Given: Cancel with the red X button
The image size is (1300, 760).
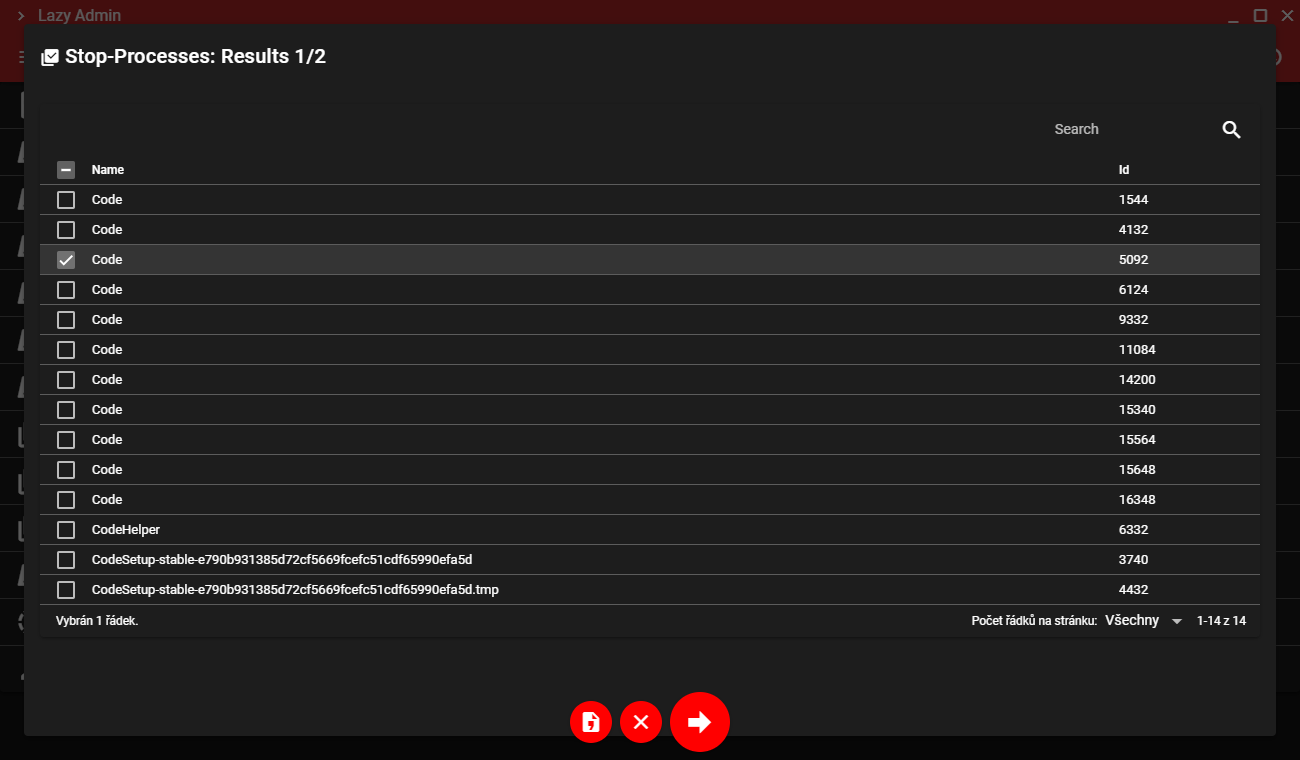Looking at the screenshot, I should [x=641, y=722].
